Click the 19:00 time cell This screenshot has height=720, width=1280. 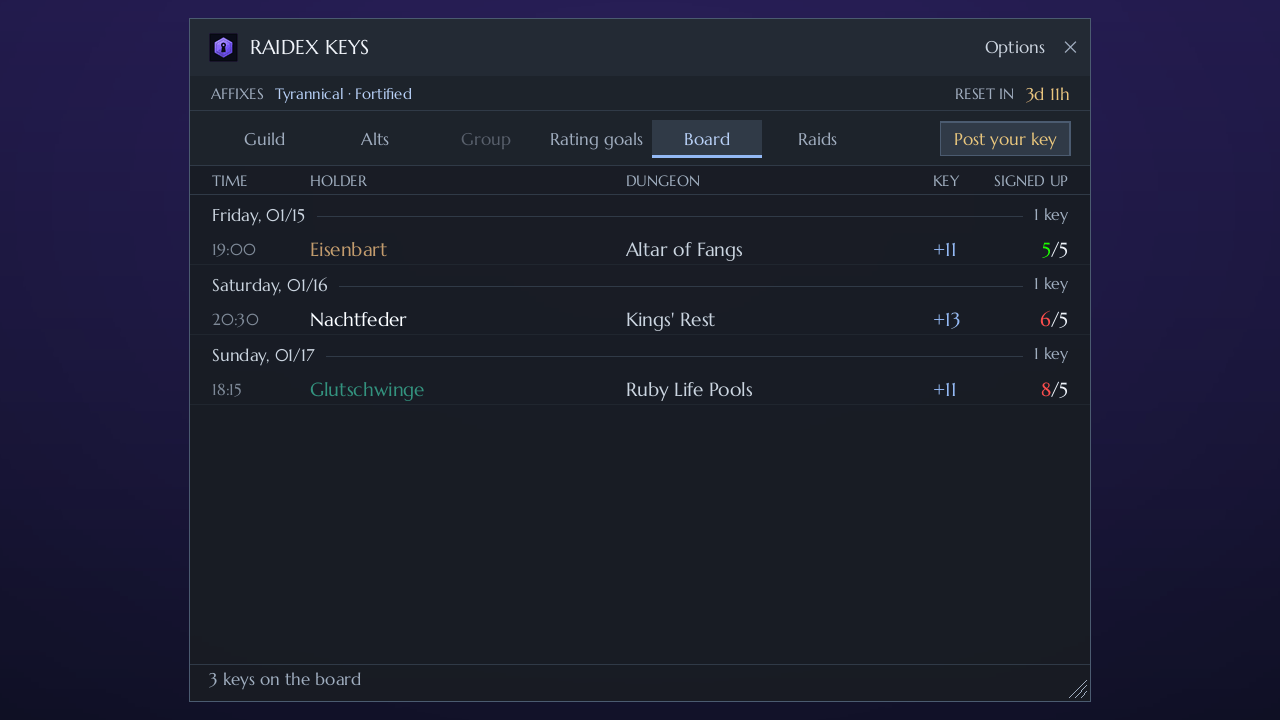tap(234, 250)
